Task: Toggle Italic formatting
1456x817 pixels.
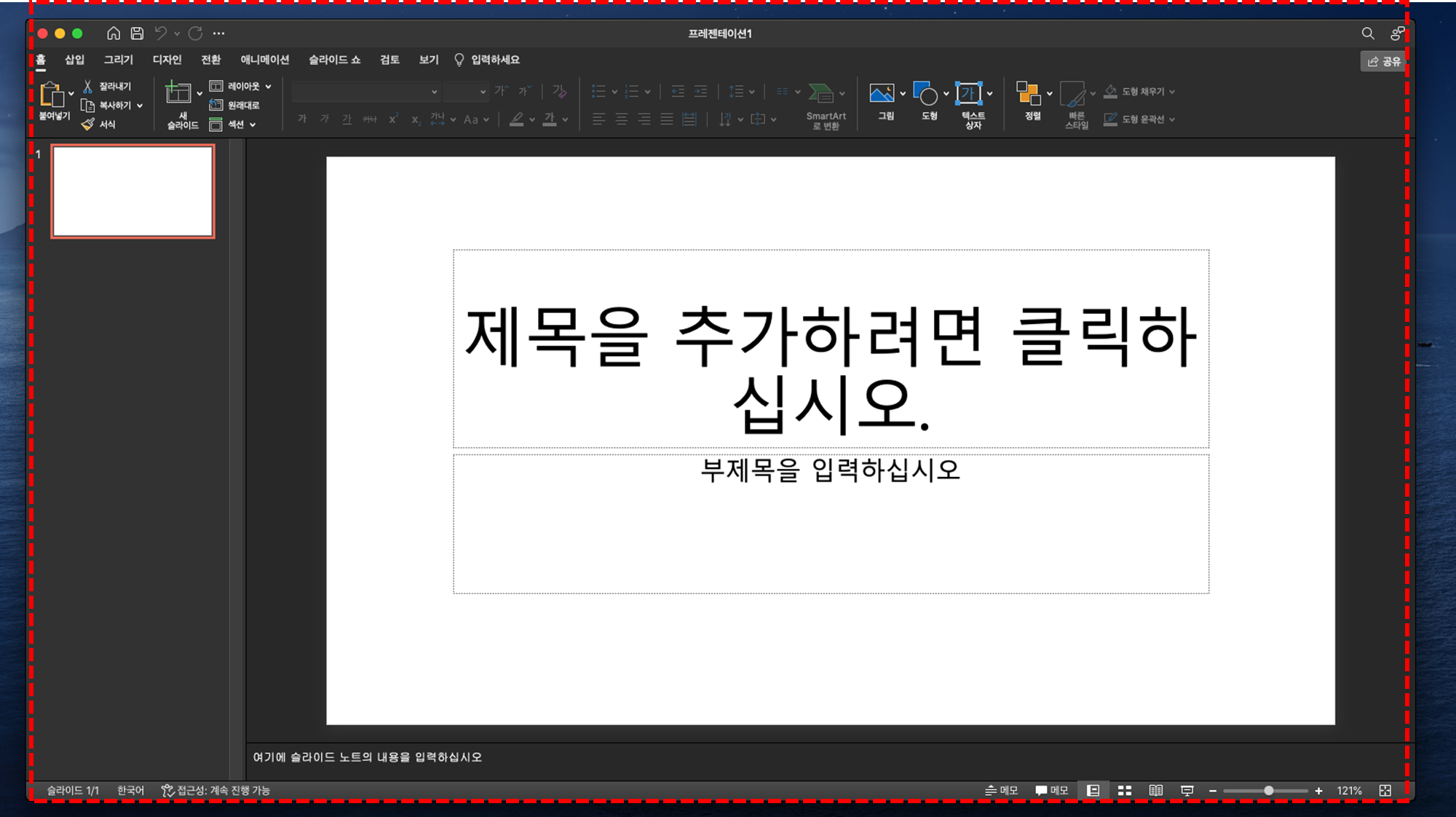Action: point(325,119)
